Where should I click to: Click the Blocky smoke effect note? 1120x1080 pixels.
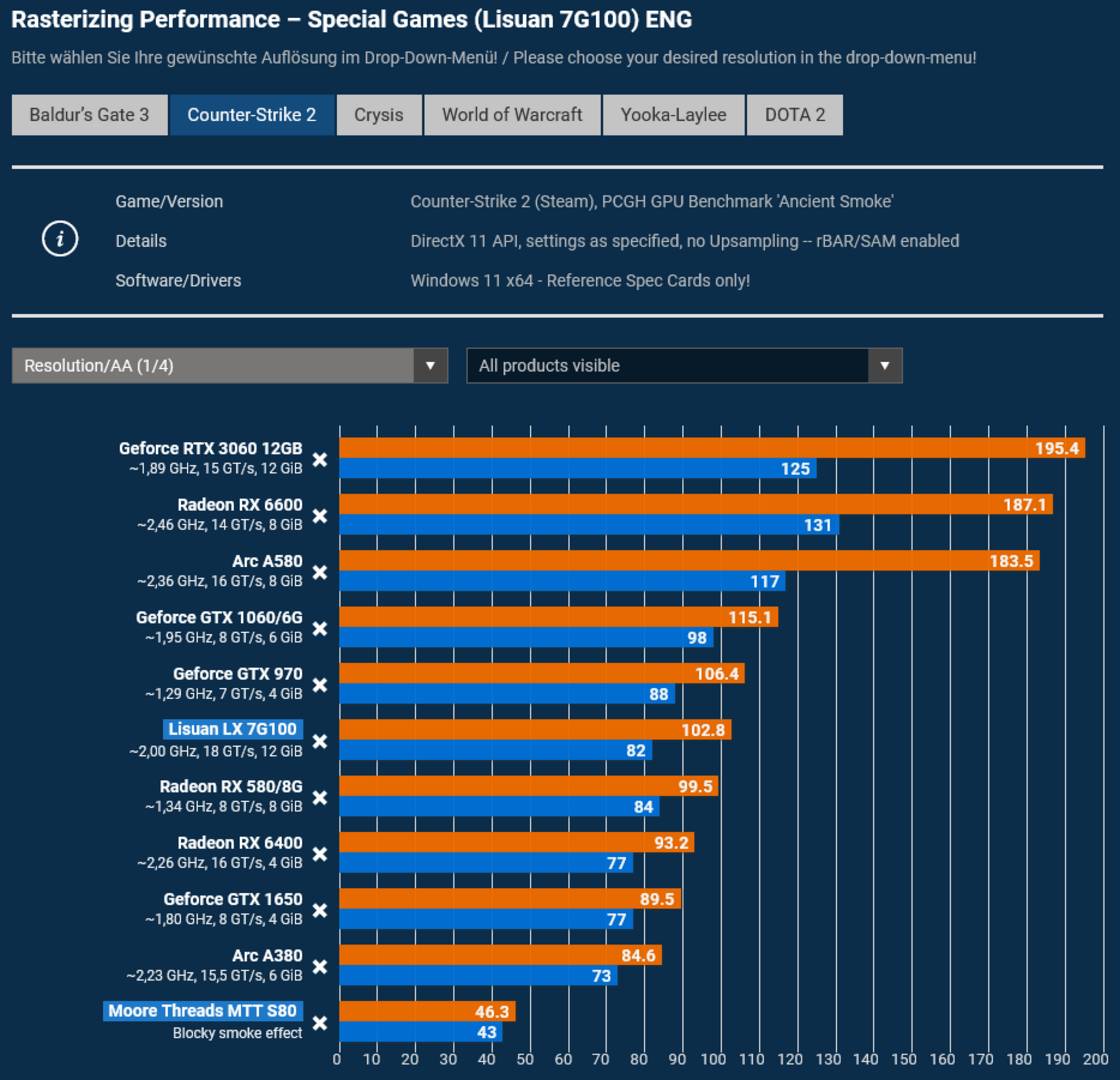237,1033
